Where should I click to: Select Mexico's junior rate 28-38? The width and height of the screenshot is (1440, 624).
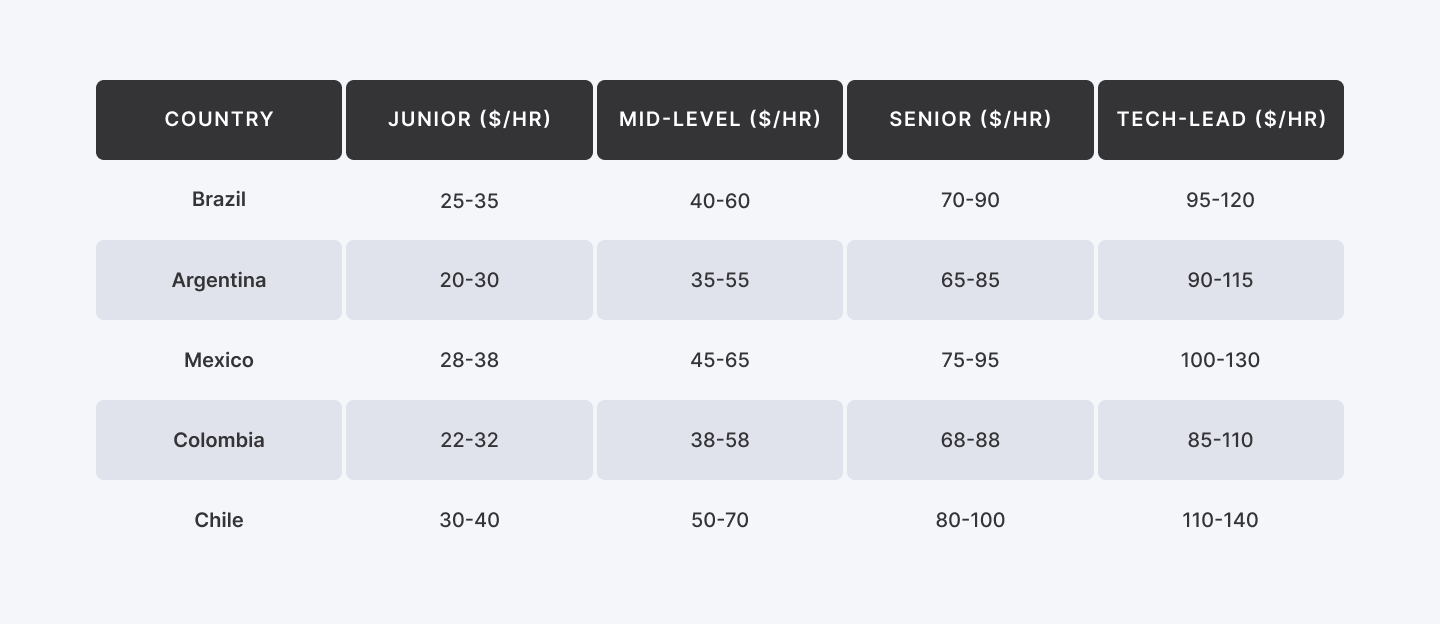(x=469, y=360)
